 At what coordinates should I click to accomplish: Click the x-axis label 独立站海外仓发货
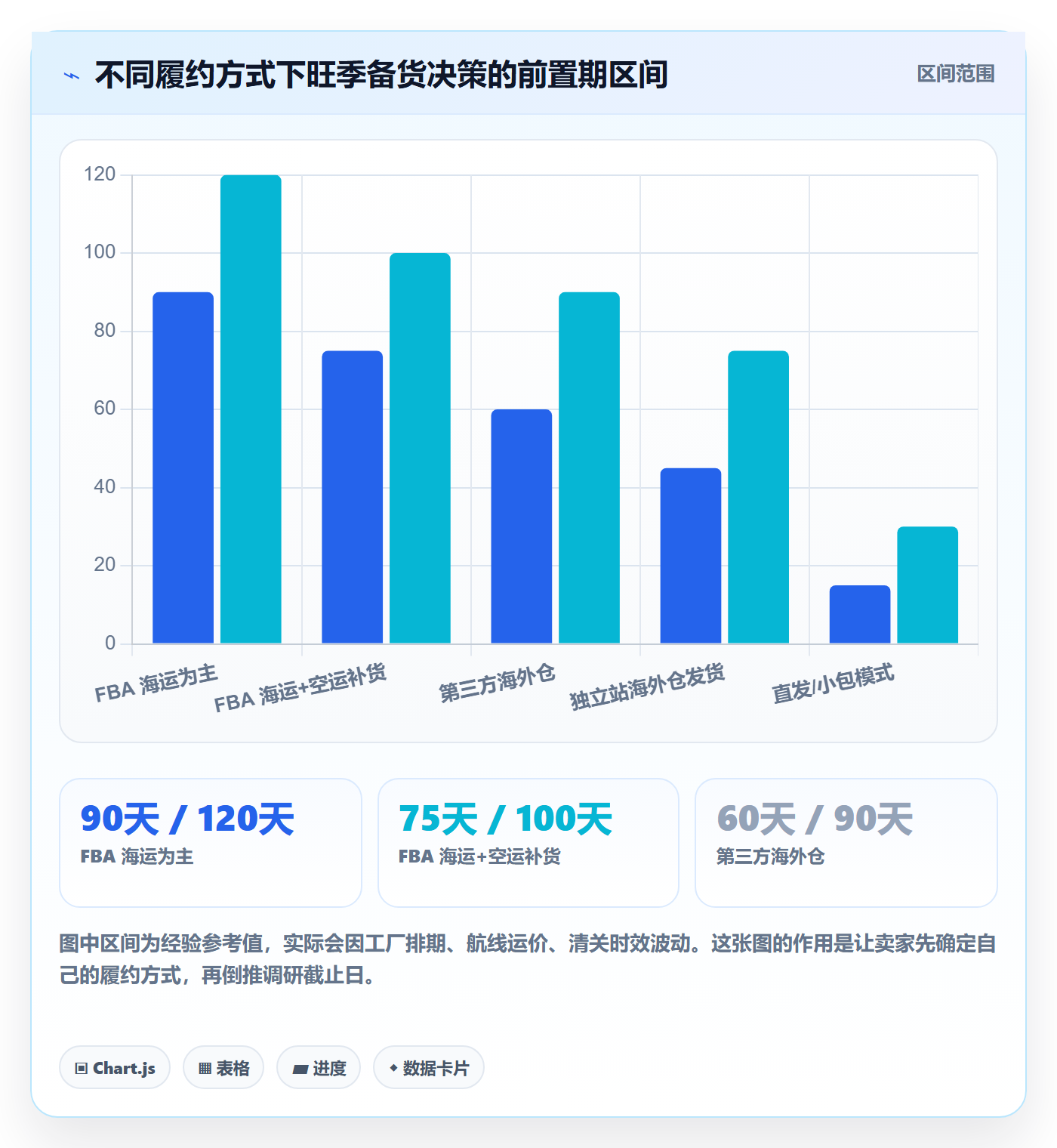click(648, 687)
